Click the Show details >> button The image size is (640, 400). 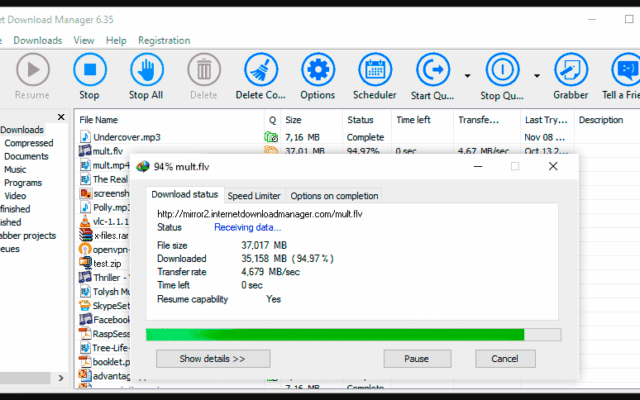tap(213, 359)
